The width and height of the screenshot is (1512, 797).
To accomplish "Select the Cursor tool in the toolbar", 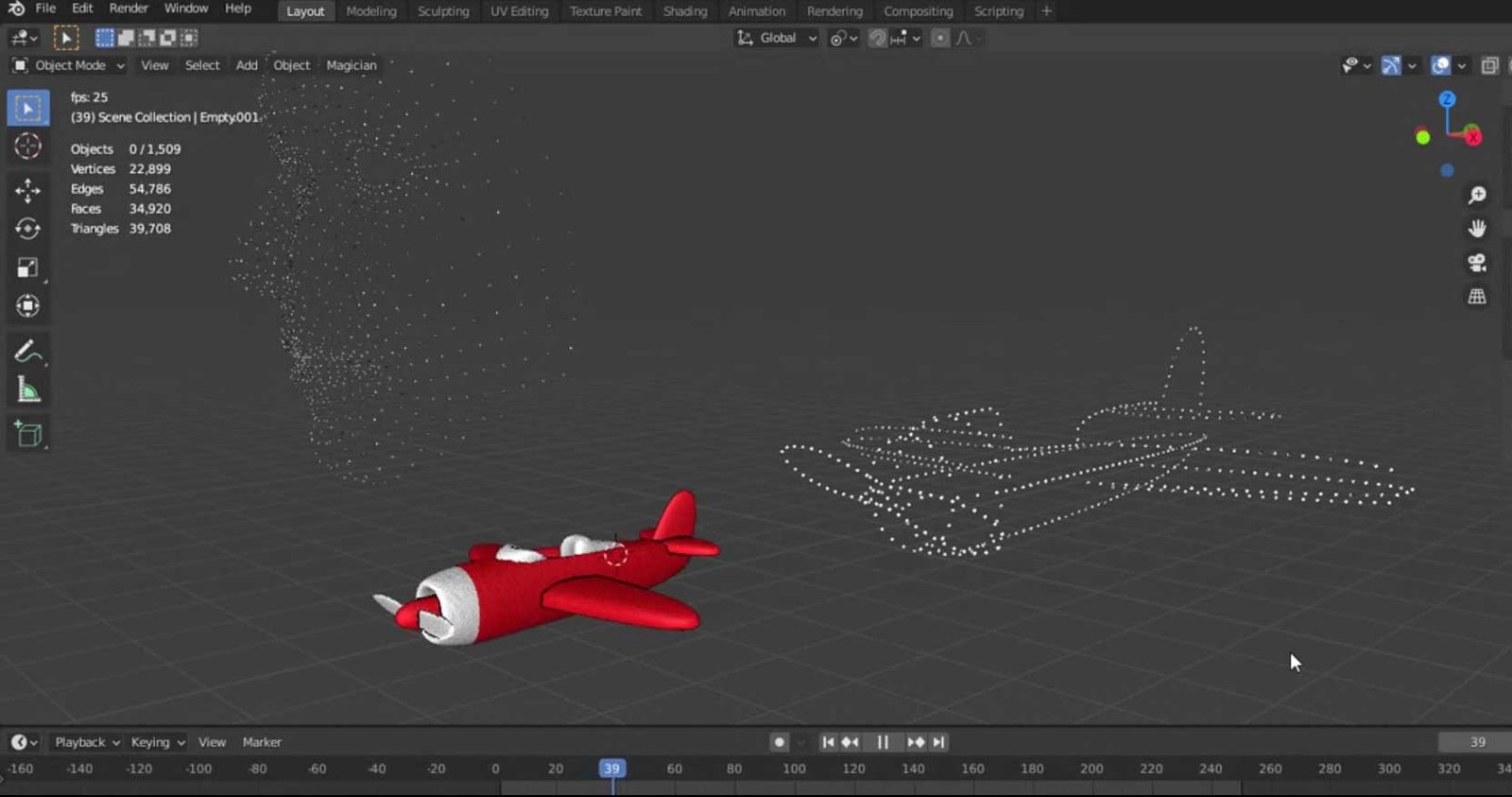I will [27, 147].
